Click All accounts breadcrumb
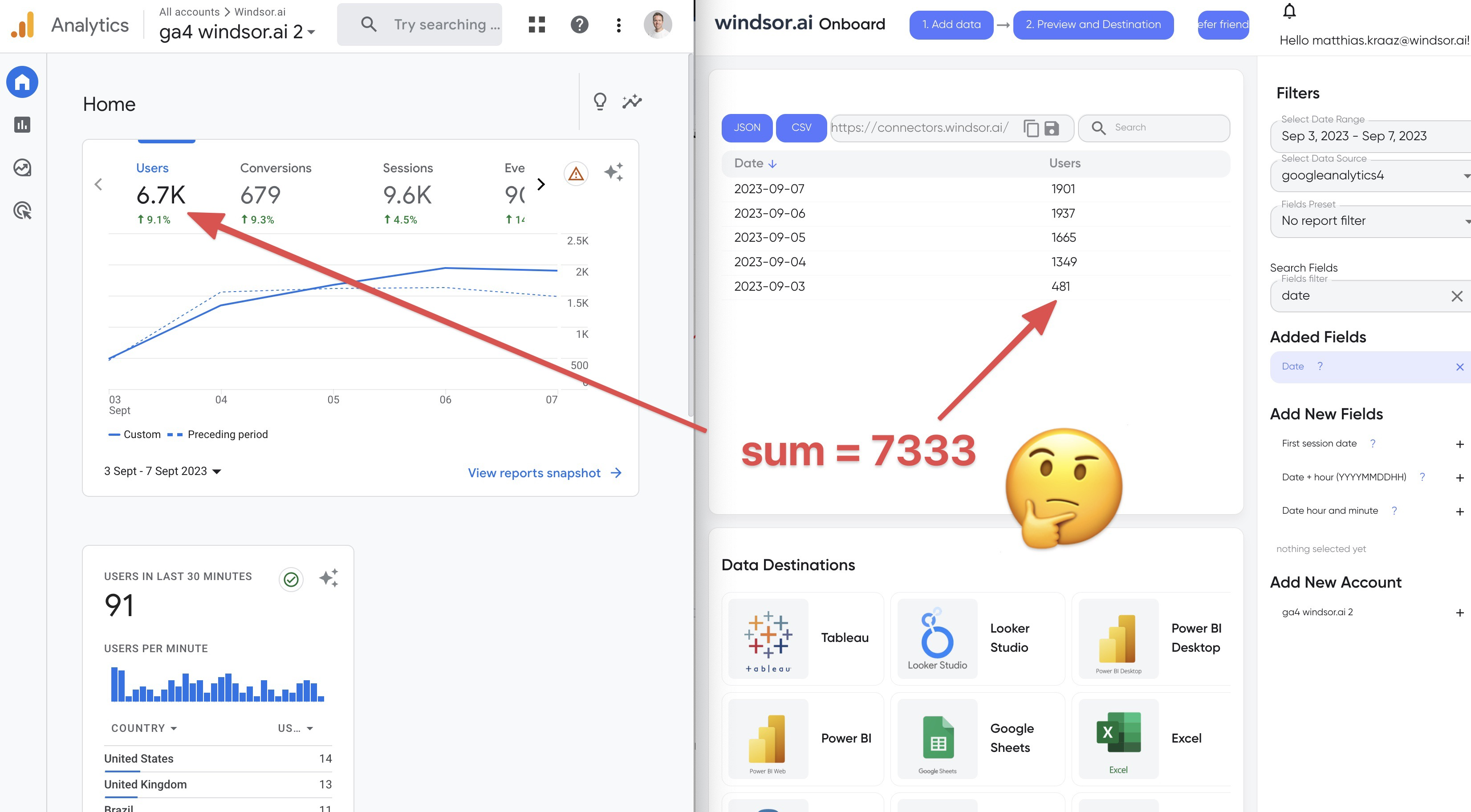The image size is (1471, 812). (189, 12)
